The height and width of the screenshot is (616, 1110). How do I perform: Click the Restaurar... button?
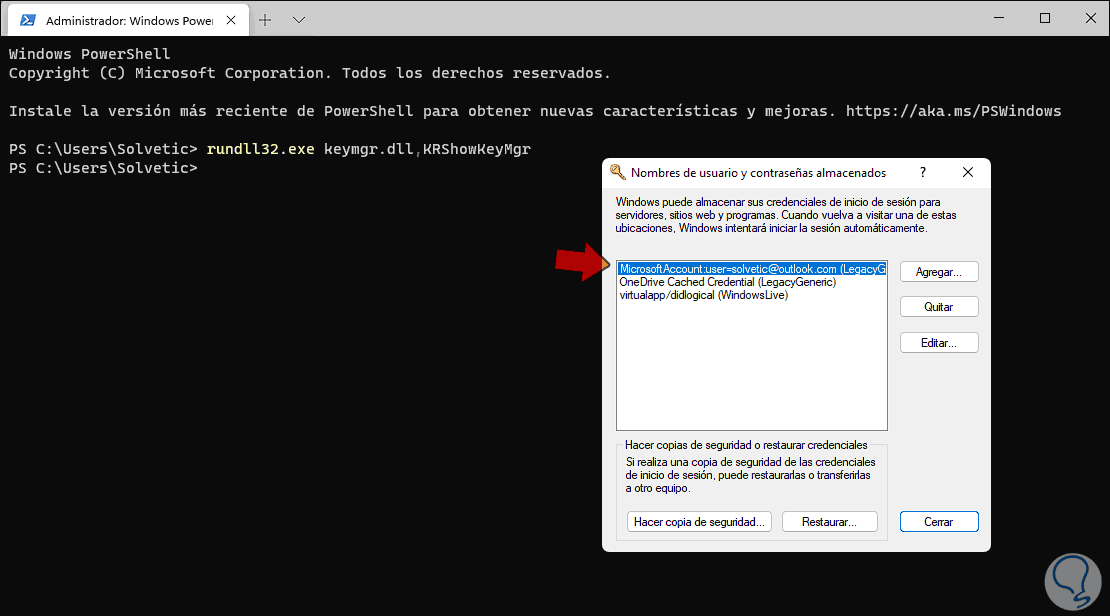[x=829, y=522]
